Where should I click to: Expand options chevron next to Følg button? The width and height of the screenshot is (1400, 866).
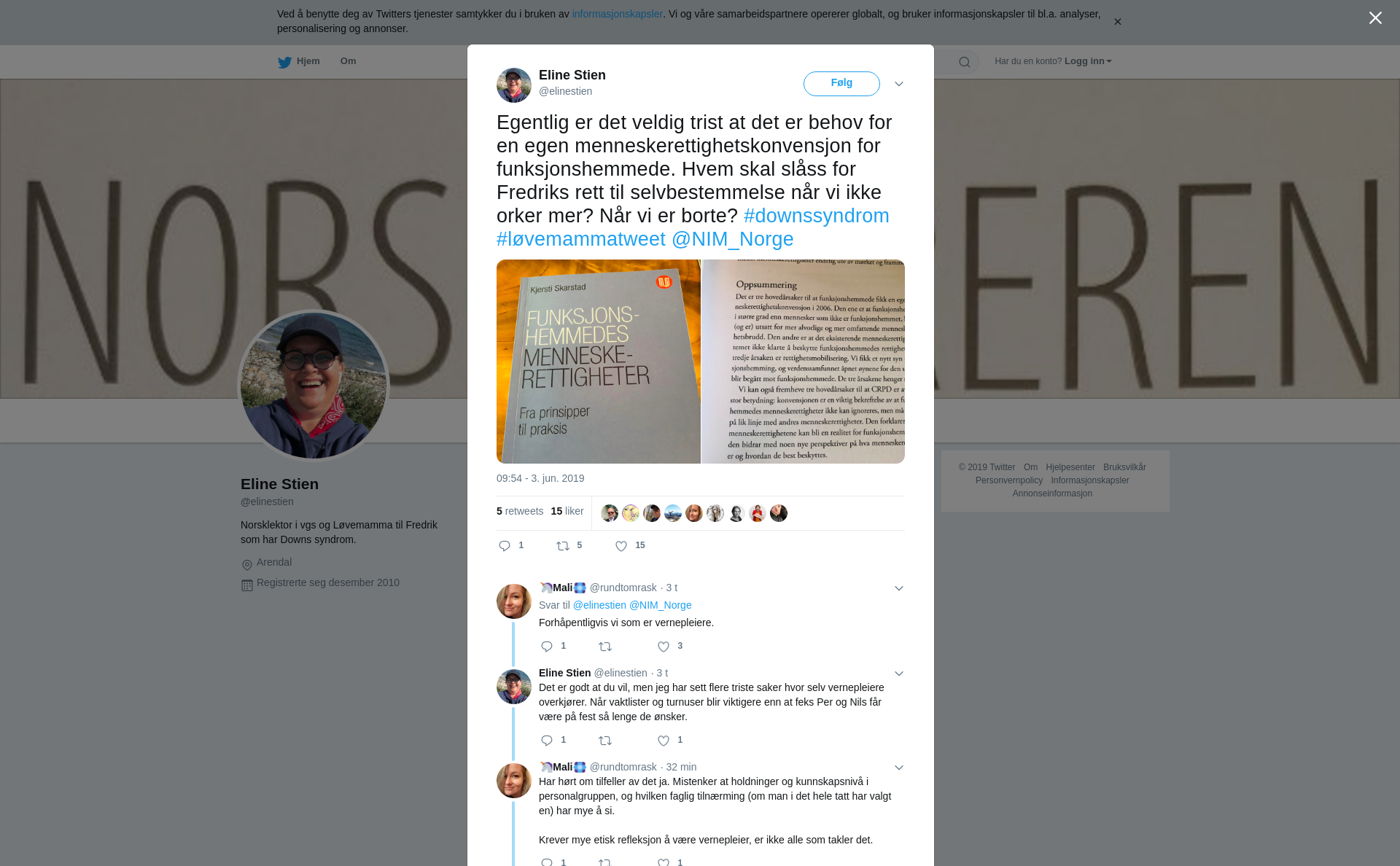(899, 84)
